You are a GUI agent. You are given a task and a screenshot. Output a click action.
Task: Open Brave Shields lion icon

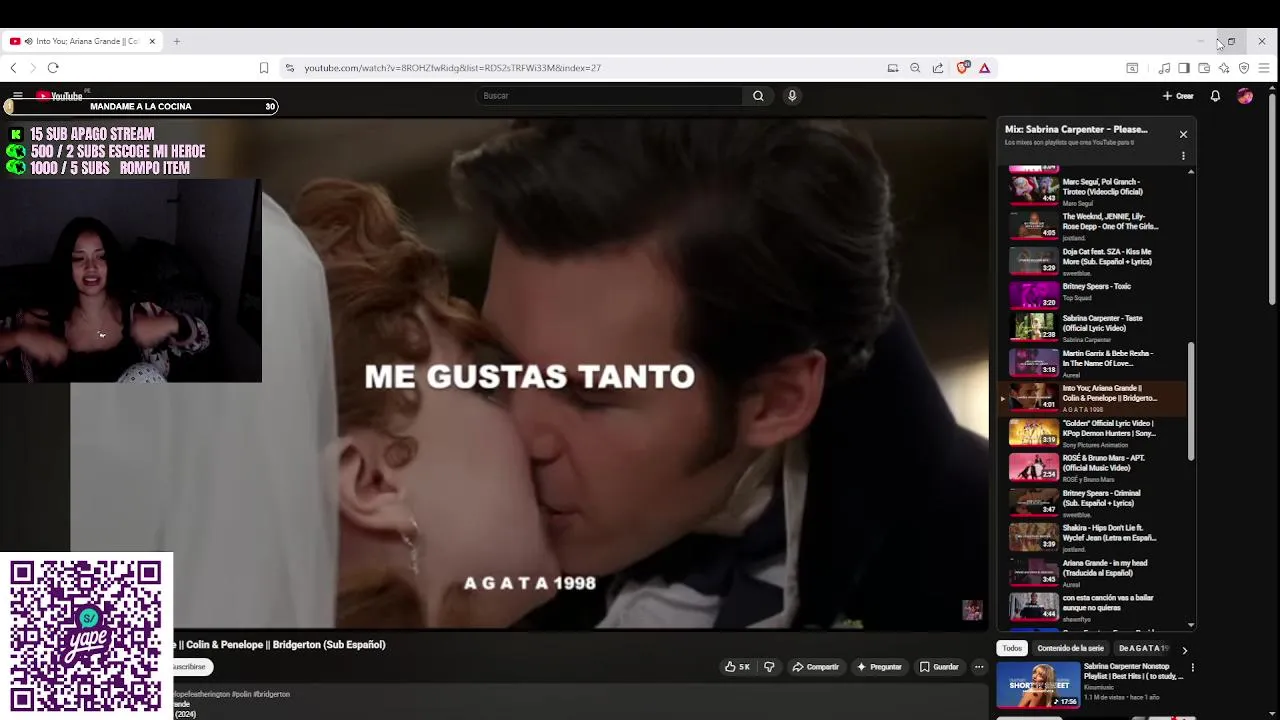(x=962, y=68)
